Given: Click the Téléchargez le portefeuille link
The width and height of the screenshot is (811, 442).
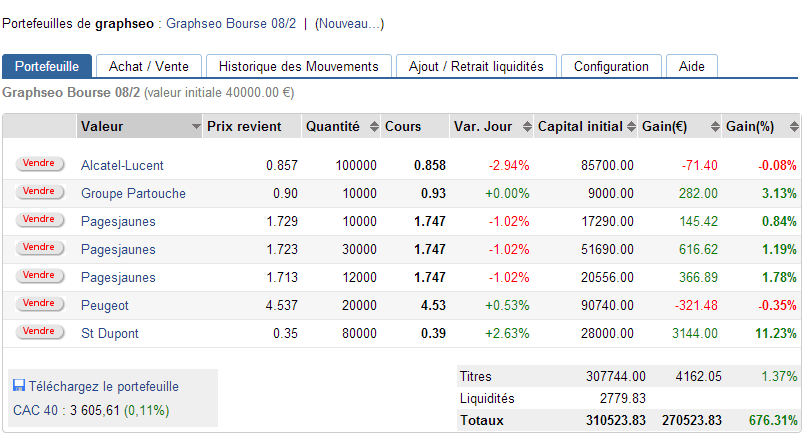Looking at the screenshot, I should coord(104,386).
